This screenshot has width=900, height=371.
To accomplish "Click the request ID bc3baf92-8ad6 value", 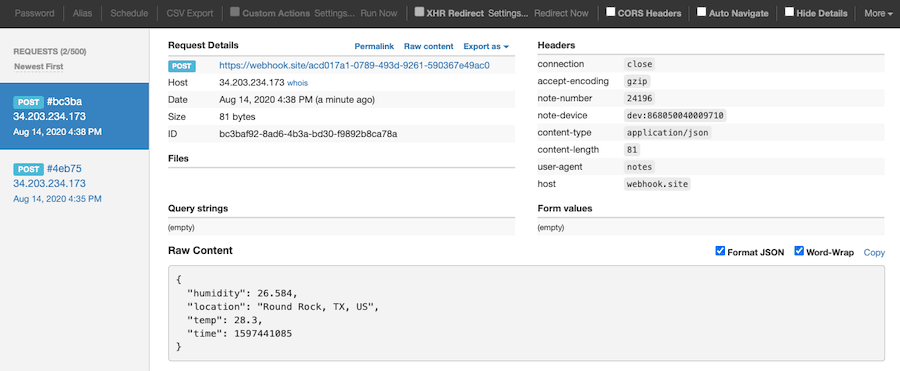I will click(308, 134).
